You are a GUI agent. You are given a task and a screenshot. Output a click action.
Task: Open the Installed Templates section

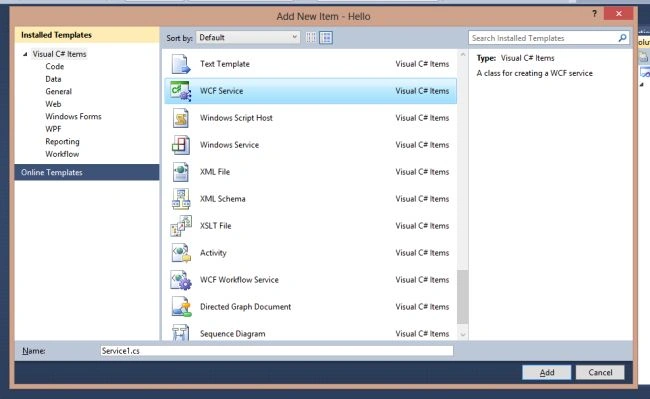87,35
